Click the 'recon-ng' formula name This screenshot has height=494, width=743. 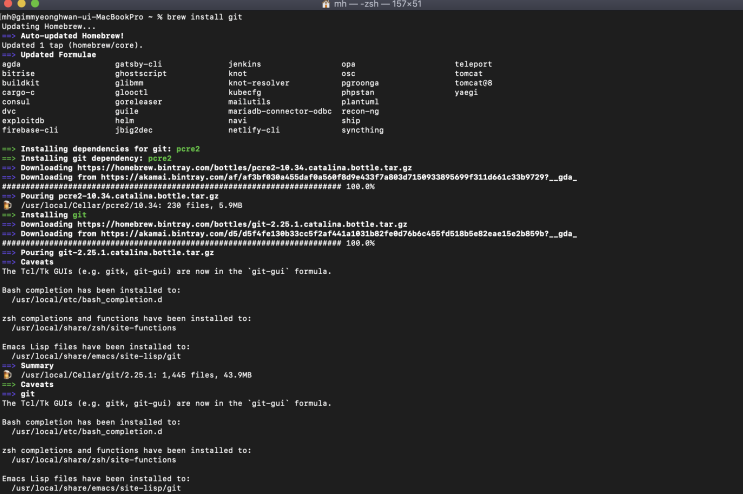pyautogui.click(x=360, y=111)
